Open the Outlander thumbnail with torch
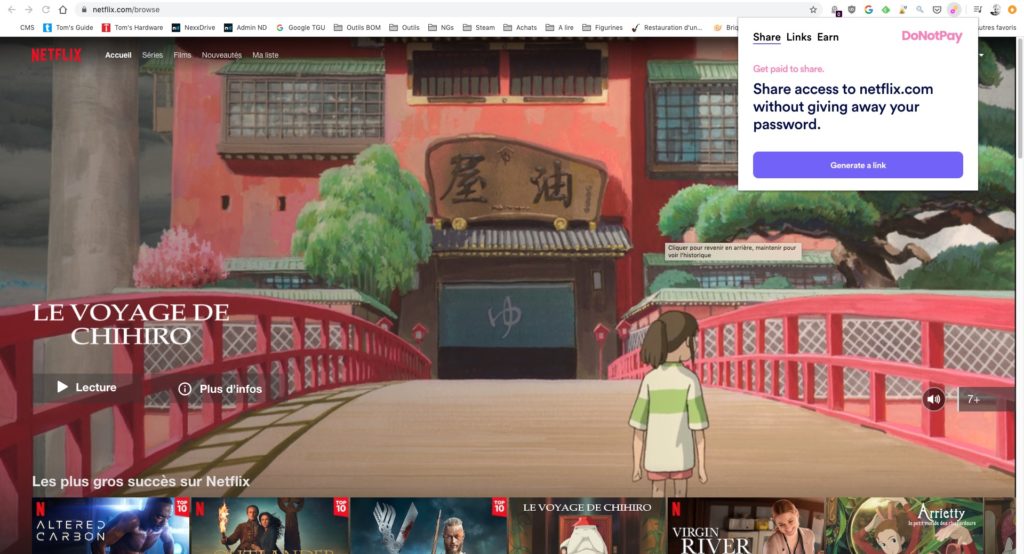Image resolution: width=1024 pixels, height=554 pixels. pyautogui.click(x=269, y=526)
